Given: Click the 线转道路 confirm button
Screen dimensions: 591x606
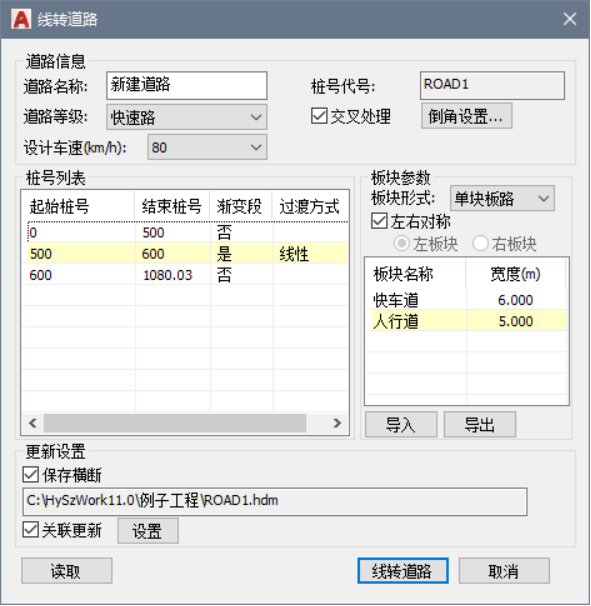Looking at the screenshot, I should coord(403,570).
